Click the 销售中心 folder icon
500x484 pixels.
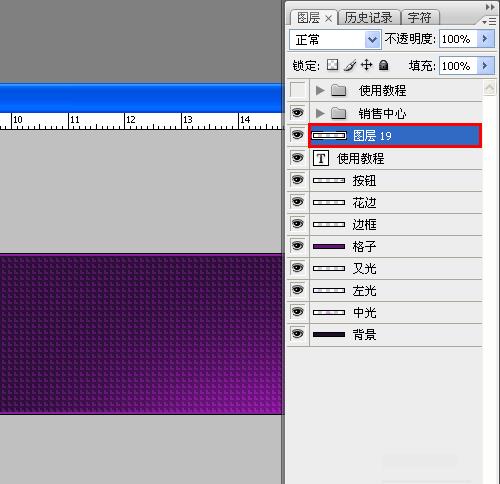click(x=339, y=113)
